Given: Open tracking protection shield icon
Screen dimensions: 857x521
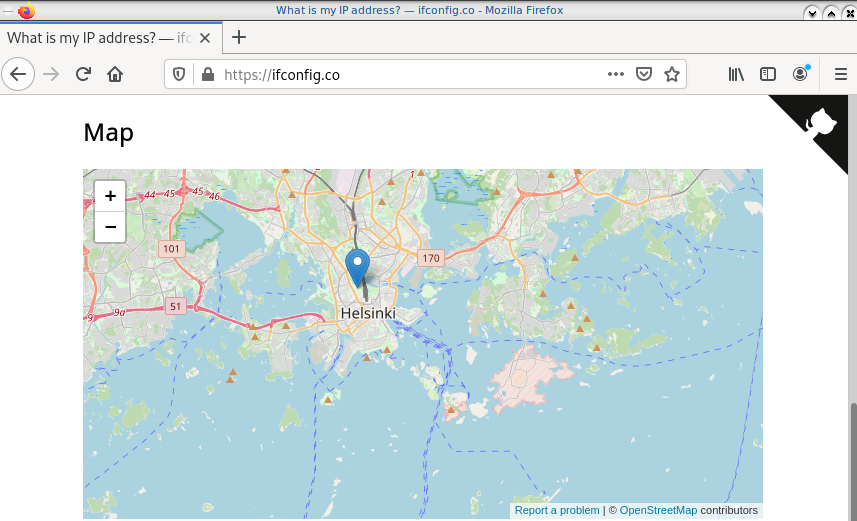Looking at the screenshot, I should click(180, 74).
